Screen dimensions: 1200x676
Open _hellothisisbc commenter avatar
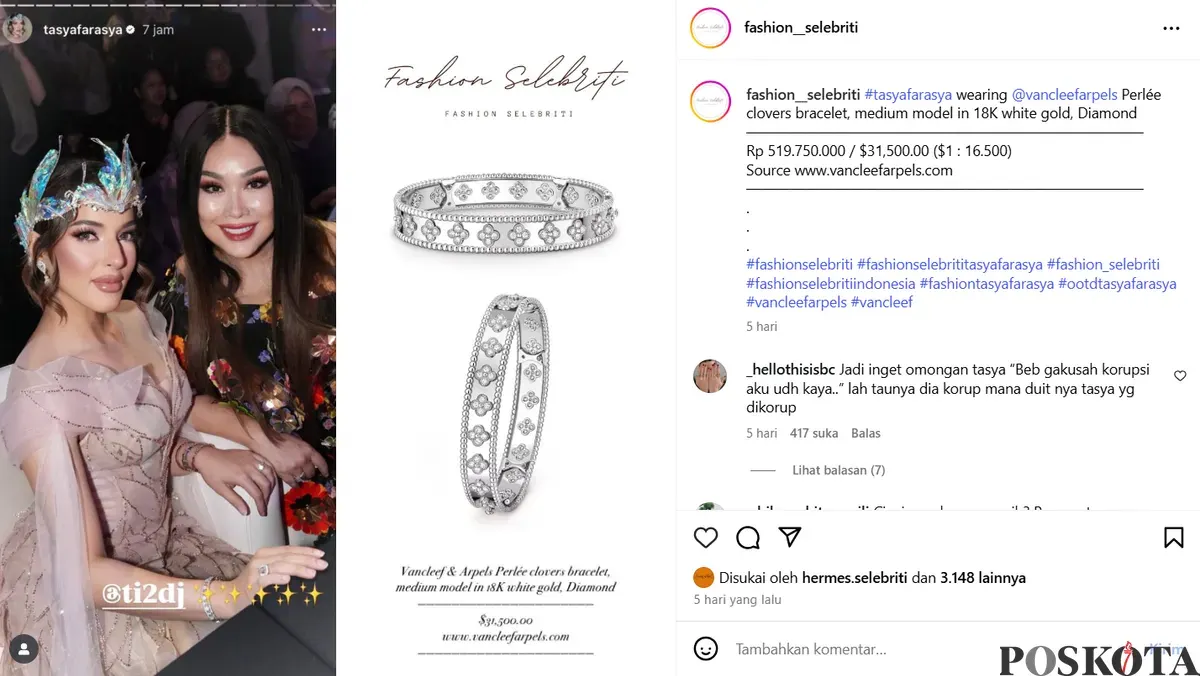point(710,376)
